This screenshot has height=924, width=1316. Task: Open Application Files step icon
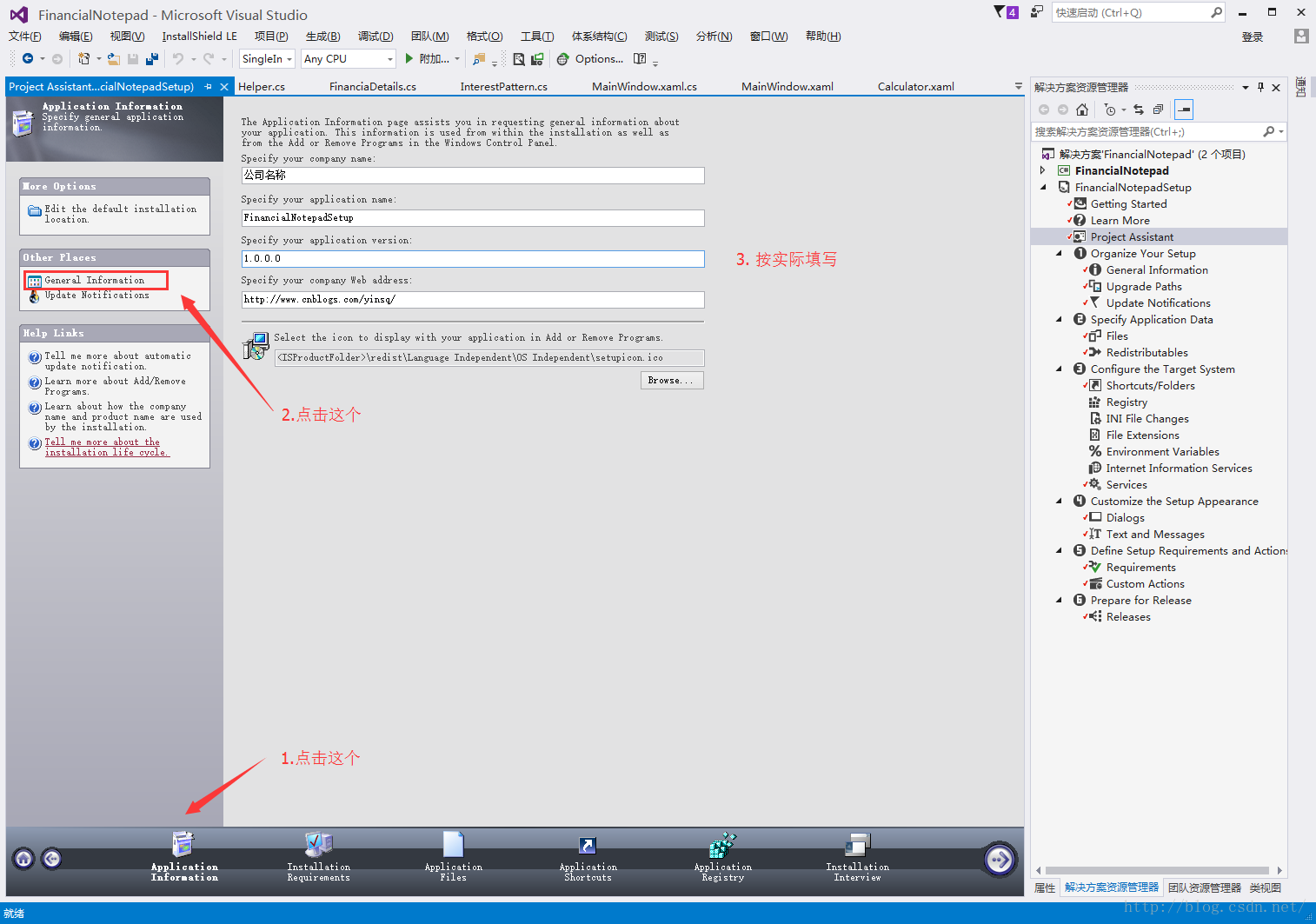coord(454,844)
